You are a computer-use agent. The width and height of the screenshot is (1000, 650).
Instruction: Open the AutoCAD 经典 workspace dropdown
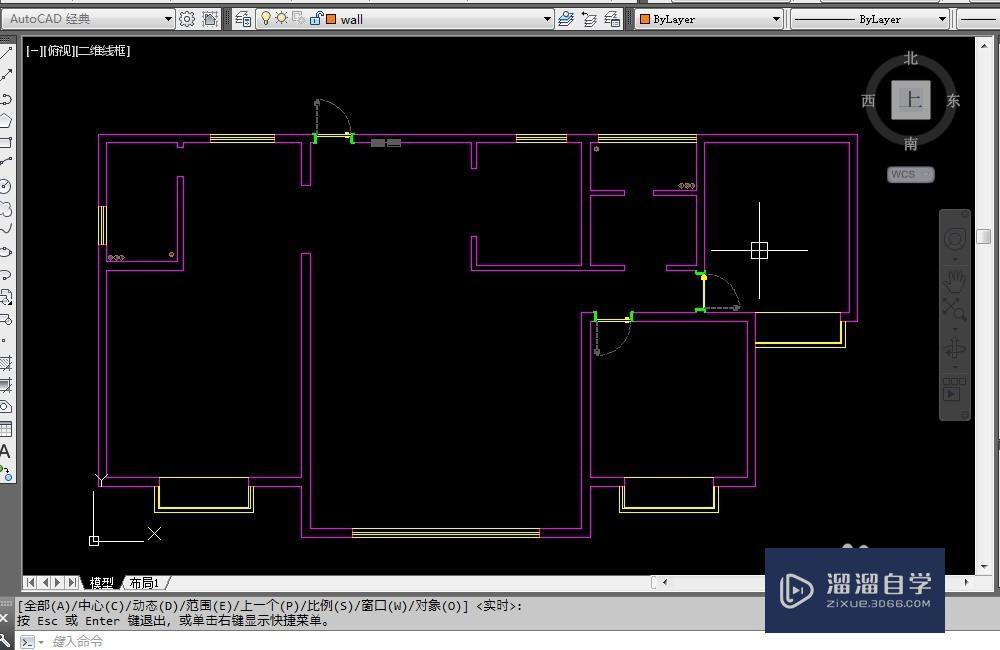[x=168, y=18]
